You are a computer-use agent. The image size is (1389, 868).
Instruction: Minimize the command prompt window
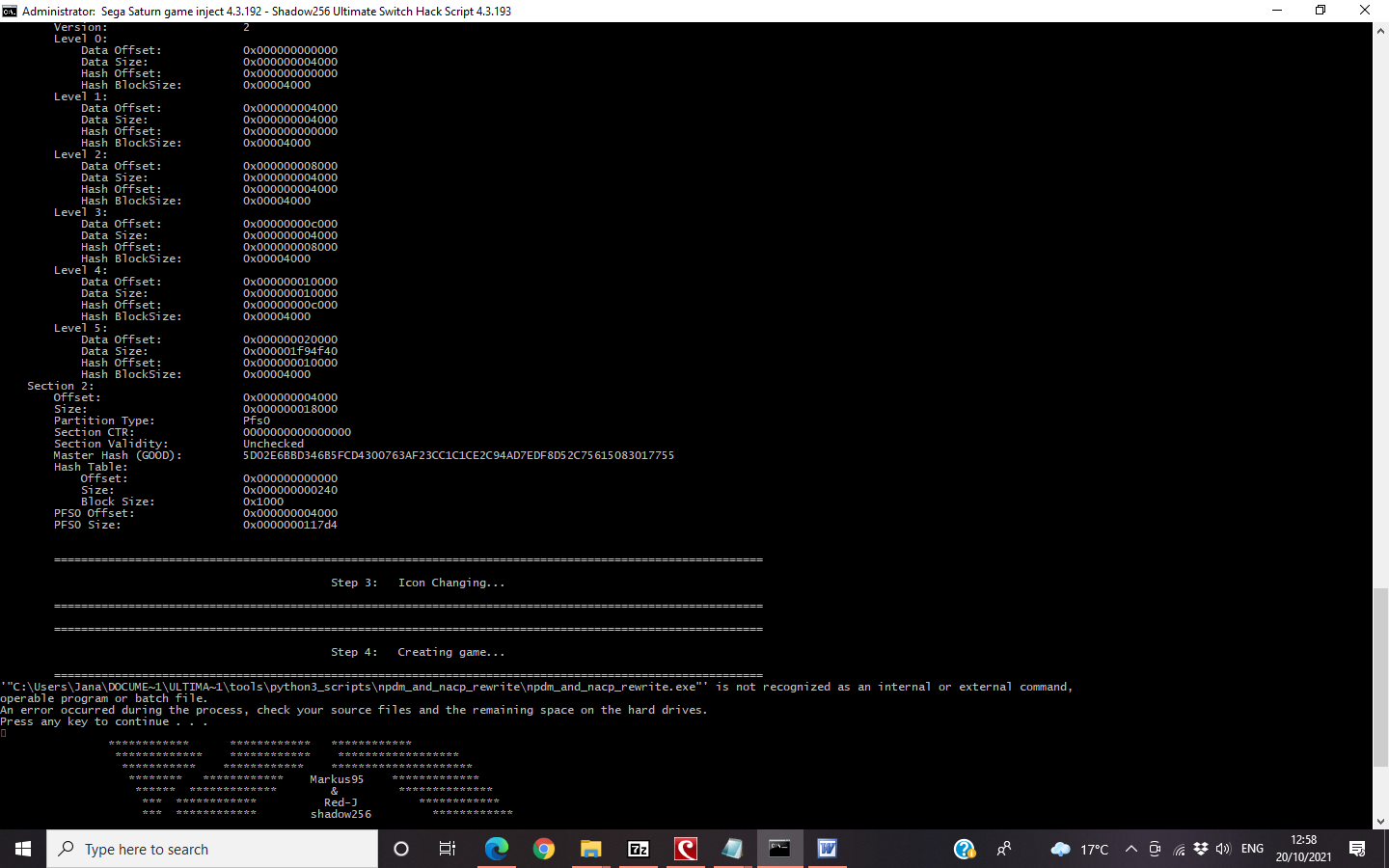(1276, 11)
